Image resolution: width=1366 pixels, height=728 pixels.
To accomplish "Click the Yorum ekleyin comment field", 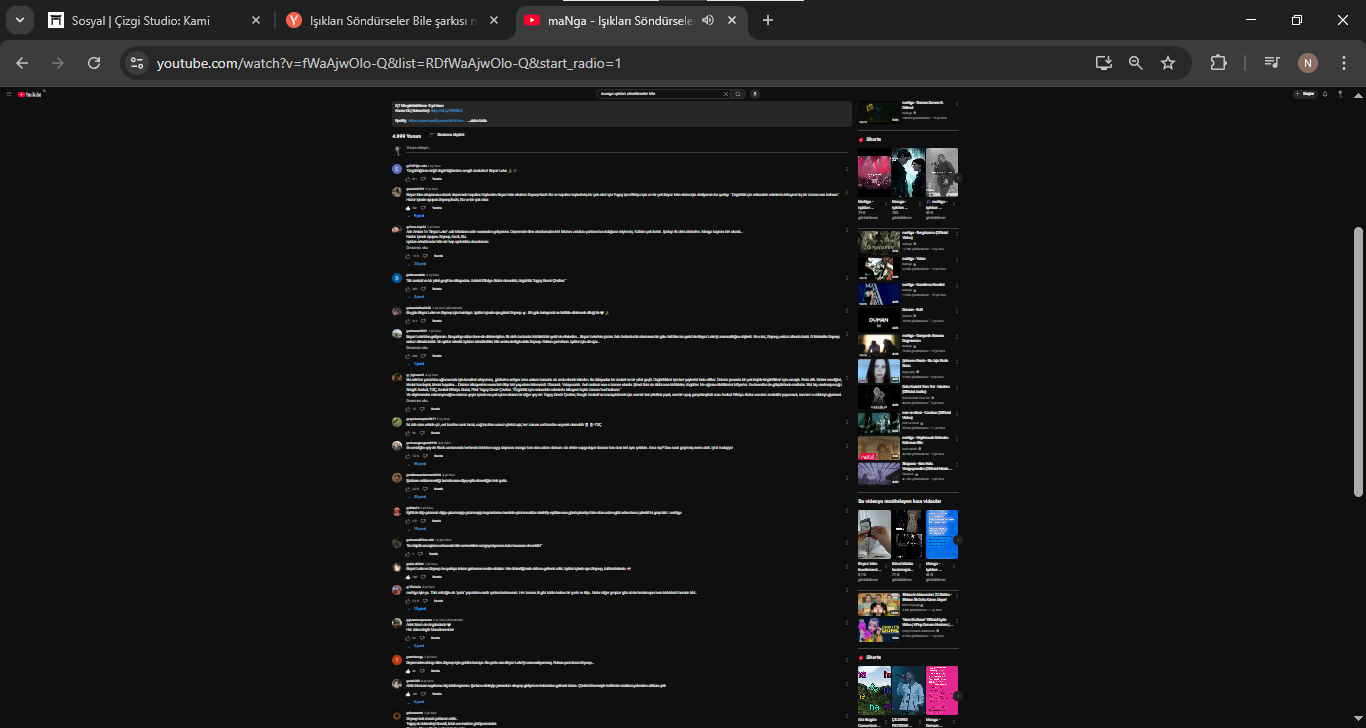I will click(x=627, y=148).
